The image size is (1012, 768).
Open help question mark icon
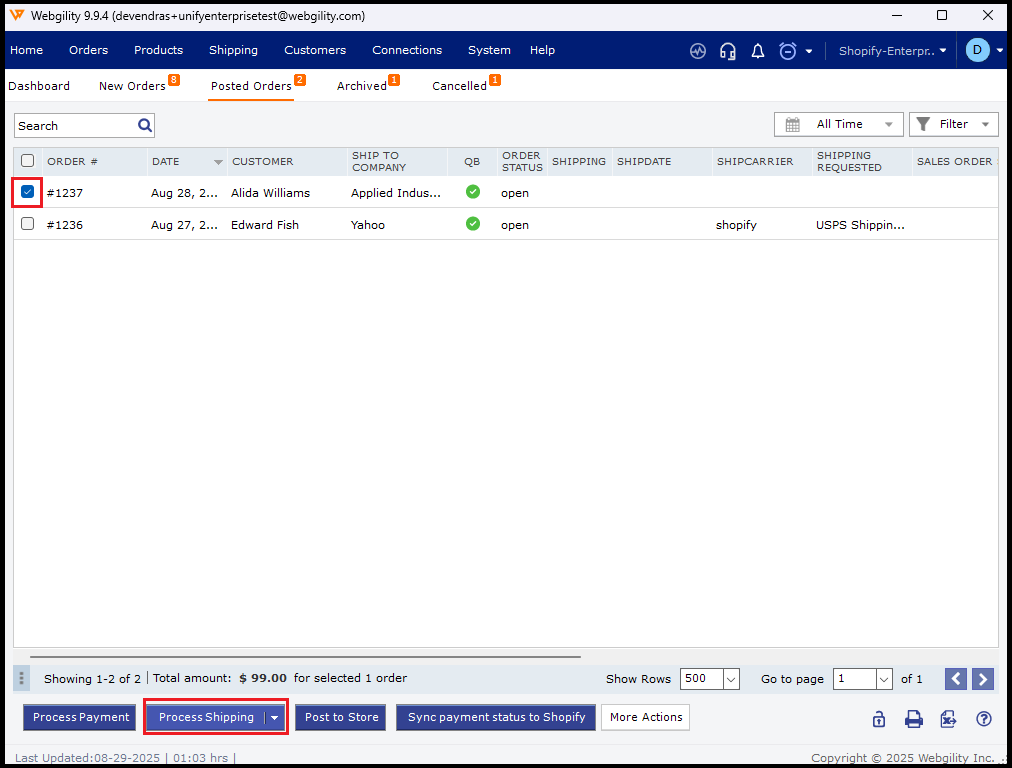pos(983,719)
